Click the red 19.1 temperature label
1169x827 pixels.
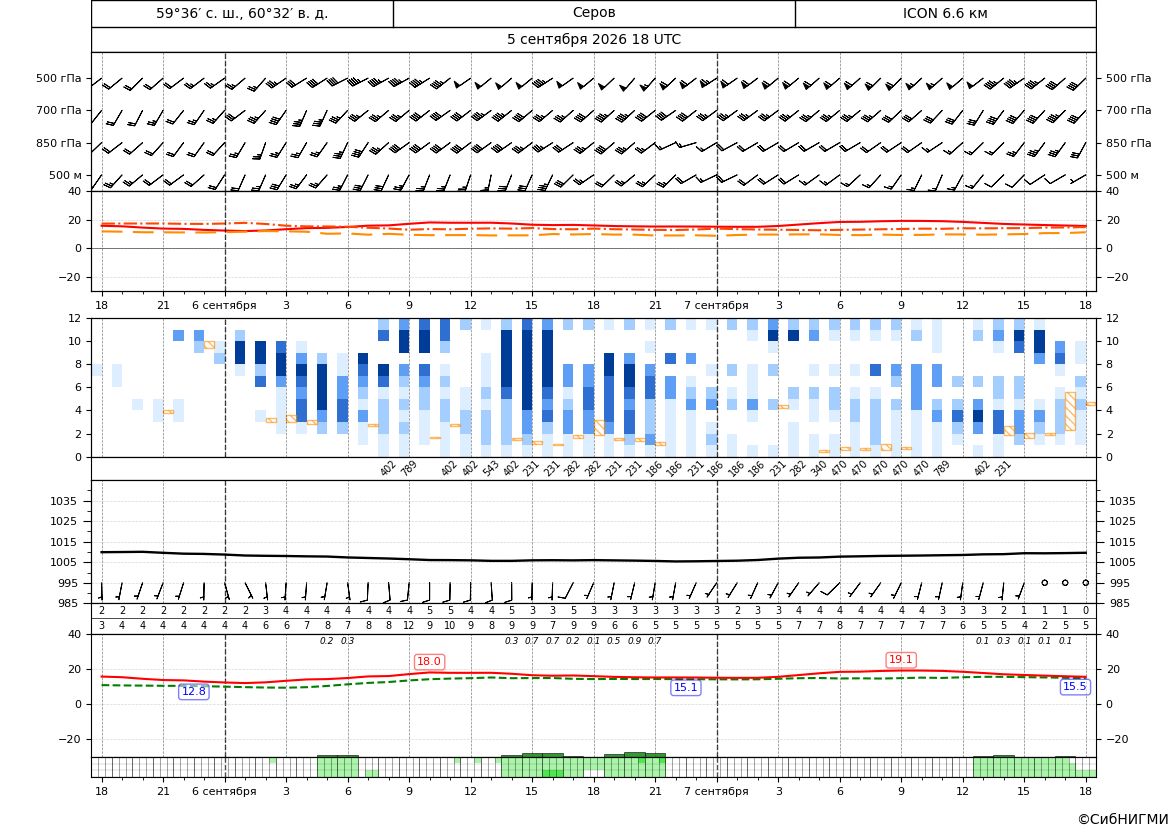(901, 659)
